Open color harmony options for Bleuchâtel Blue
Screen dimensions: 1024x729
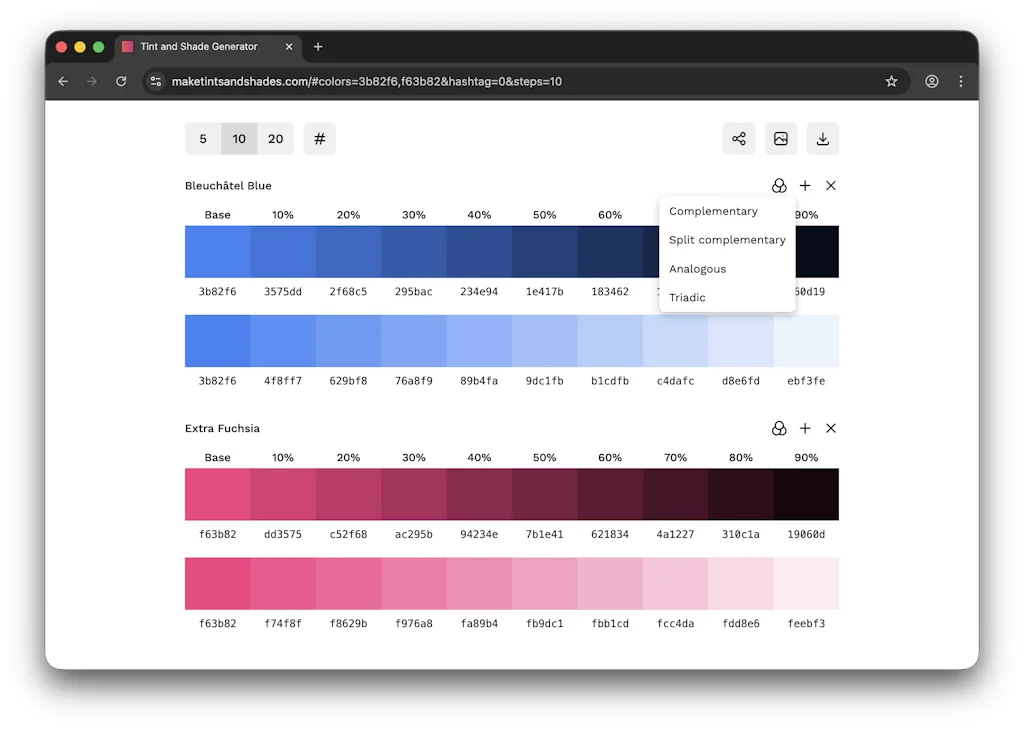click(x=779, y=185)
